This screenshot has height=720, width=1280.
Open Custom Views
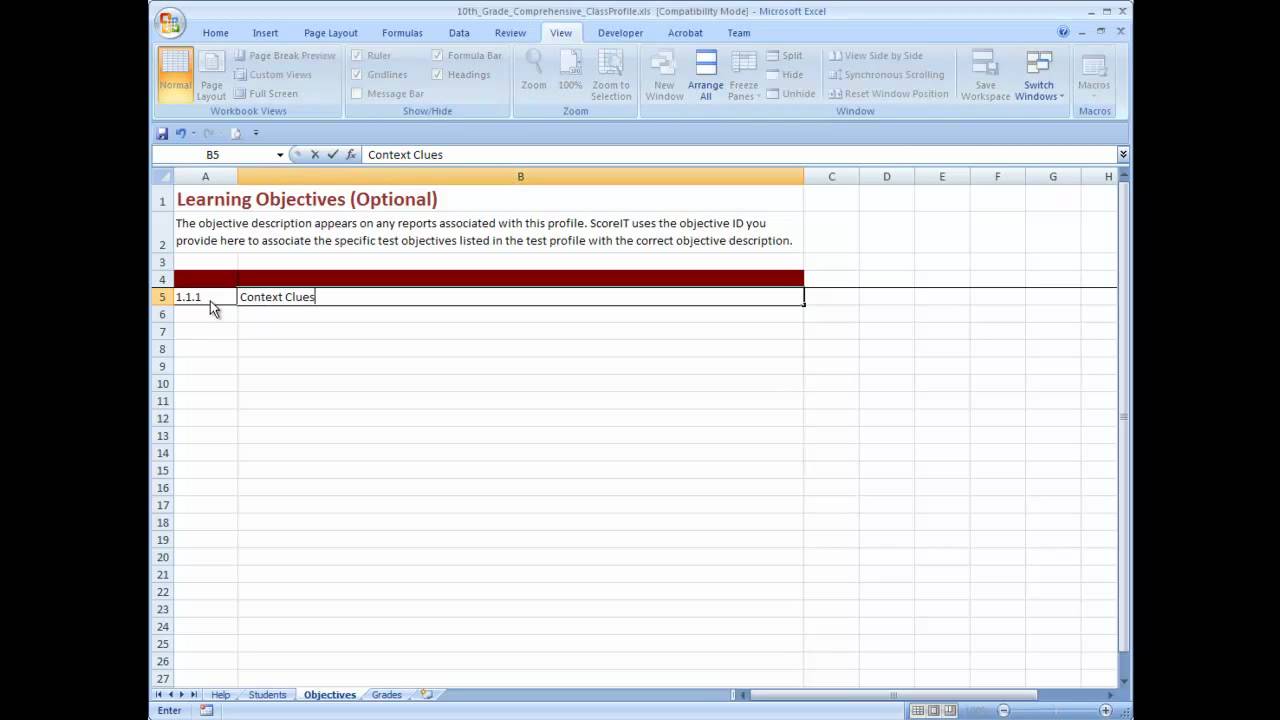273,75
